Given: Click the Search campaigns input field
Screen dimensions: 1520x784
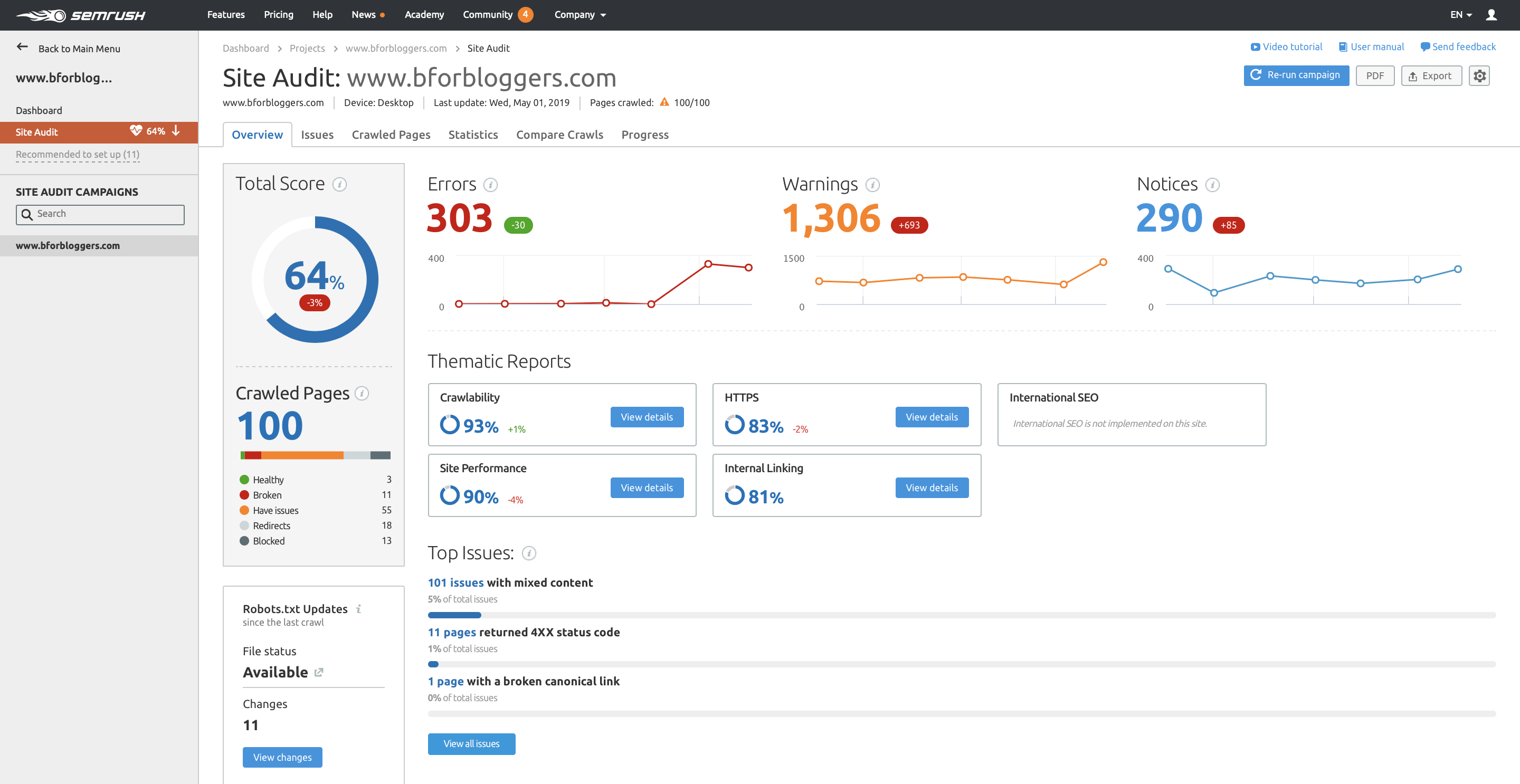Looking at the screenshot, I should [x=100, y=214].
